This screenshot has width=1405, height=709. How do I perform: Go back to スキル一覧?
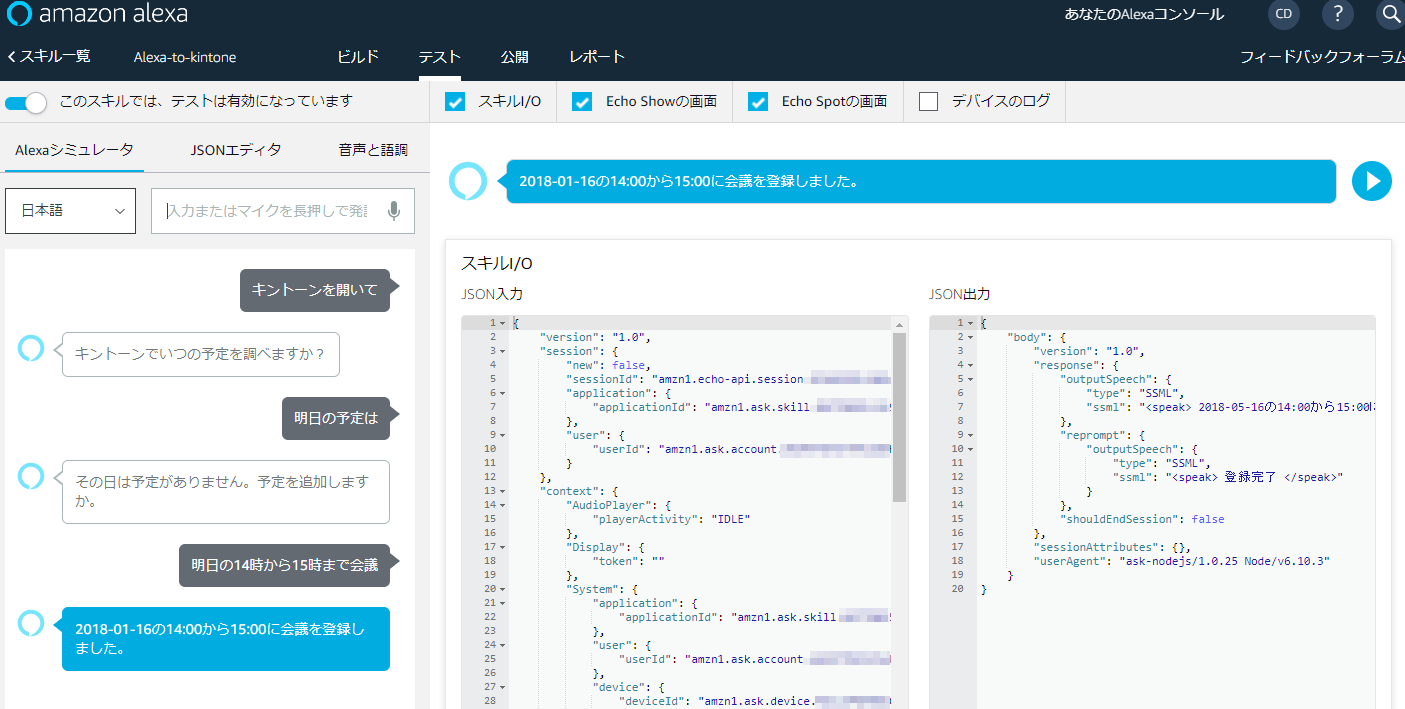[49, 56]
